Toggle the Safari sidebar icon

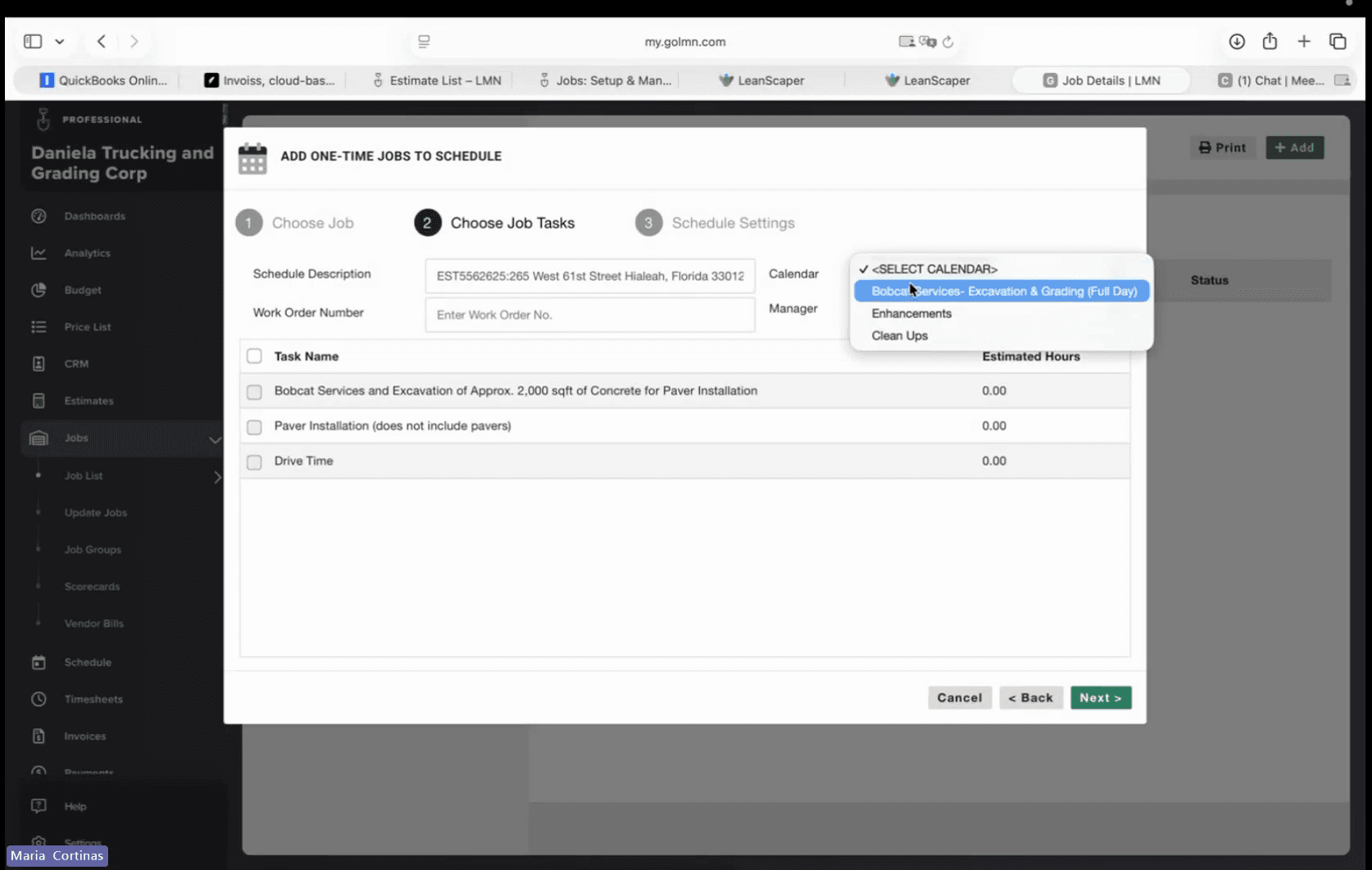coord(33,41)
